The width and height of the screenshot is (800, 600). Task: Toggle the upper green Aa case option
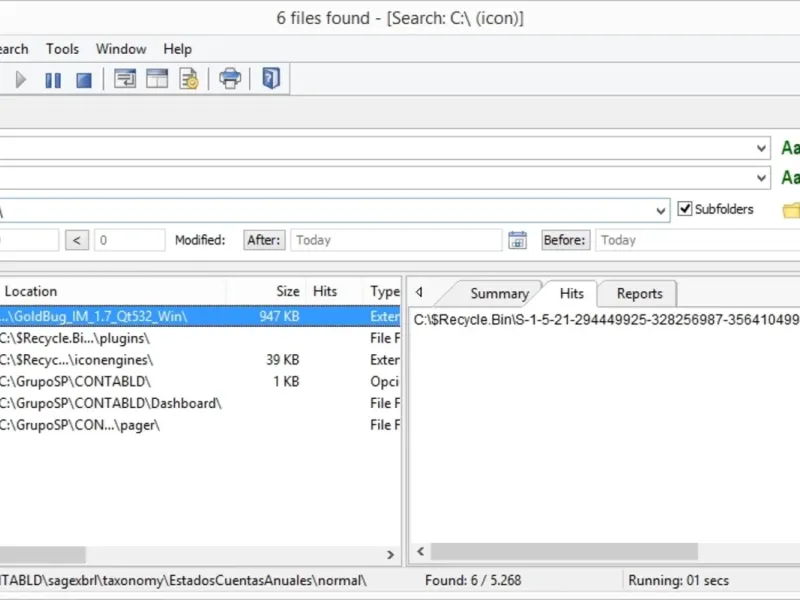(790, 148)
